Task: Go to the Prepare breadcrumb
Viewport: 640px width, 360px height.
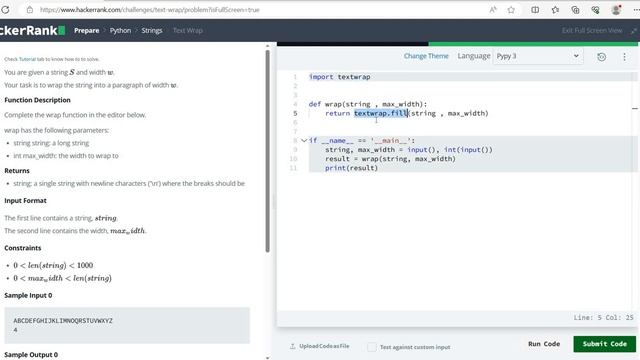Action: click(87, 30)
